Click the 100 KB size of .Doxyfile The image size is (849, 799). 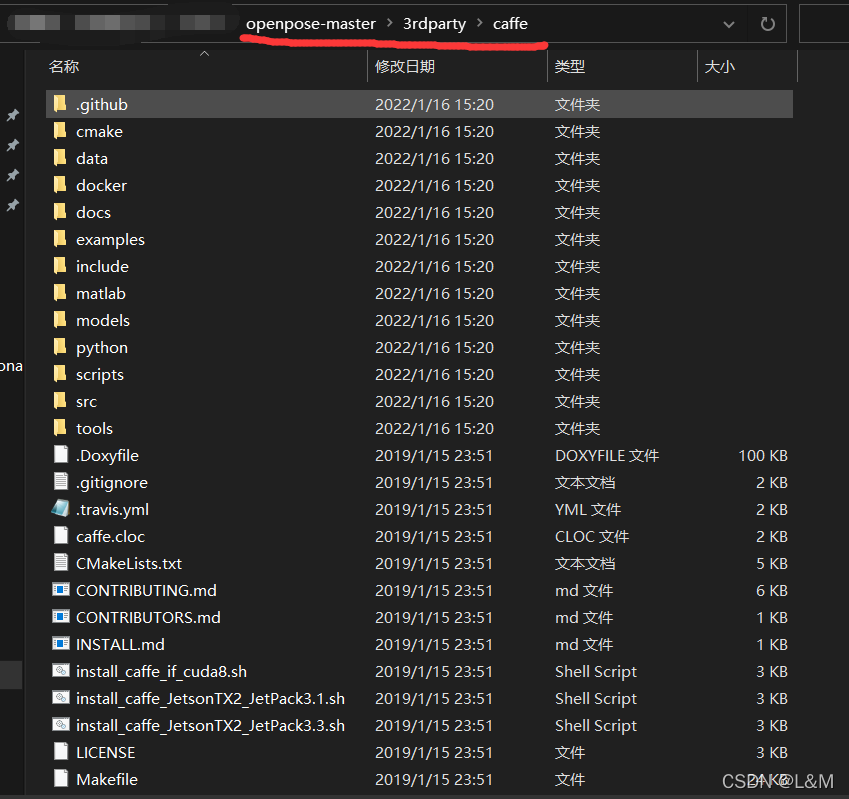(763, 456)
